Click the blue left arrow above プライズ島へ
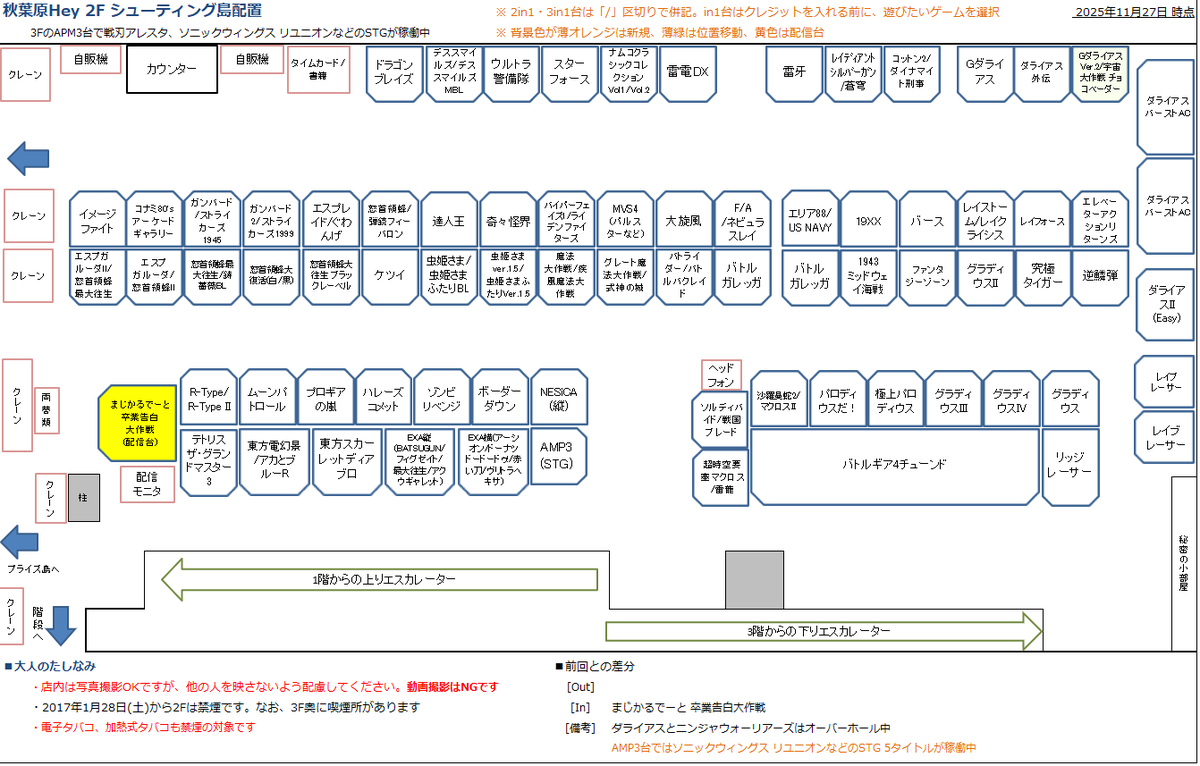Screen dimensions: 1200x766 21,542
